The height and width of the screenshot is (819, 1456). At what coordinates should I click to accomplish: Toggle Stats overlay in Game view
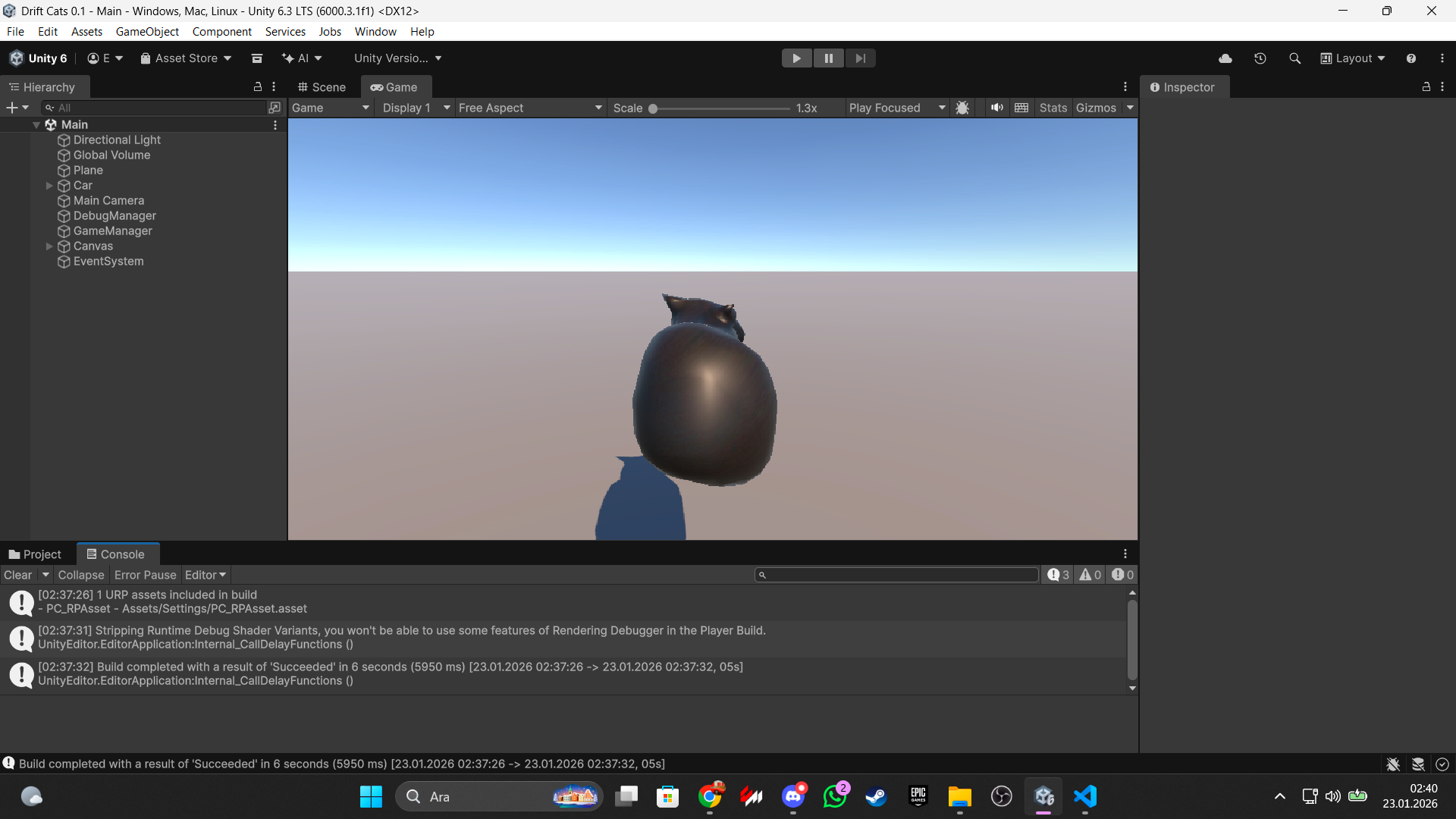(1053, 108)
